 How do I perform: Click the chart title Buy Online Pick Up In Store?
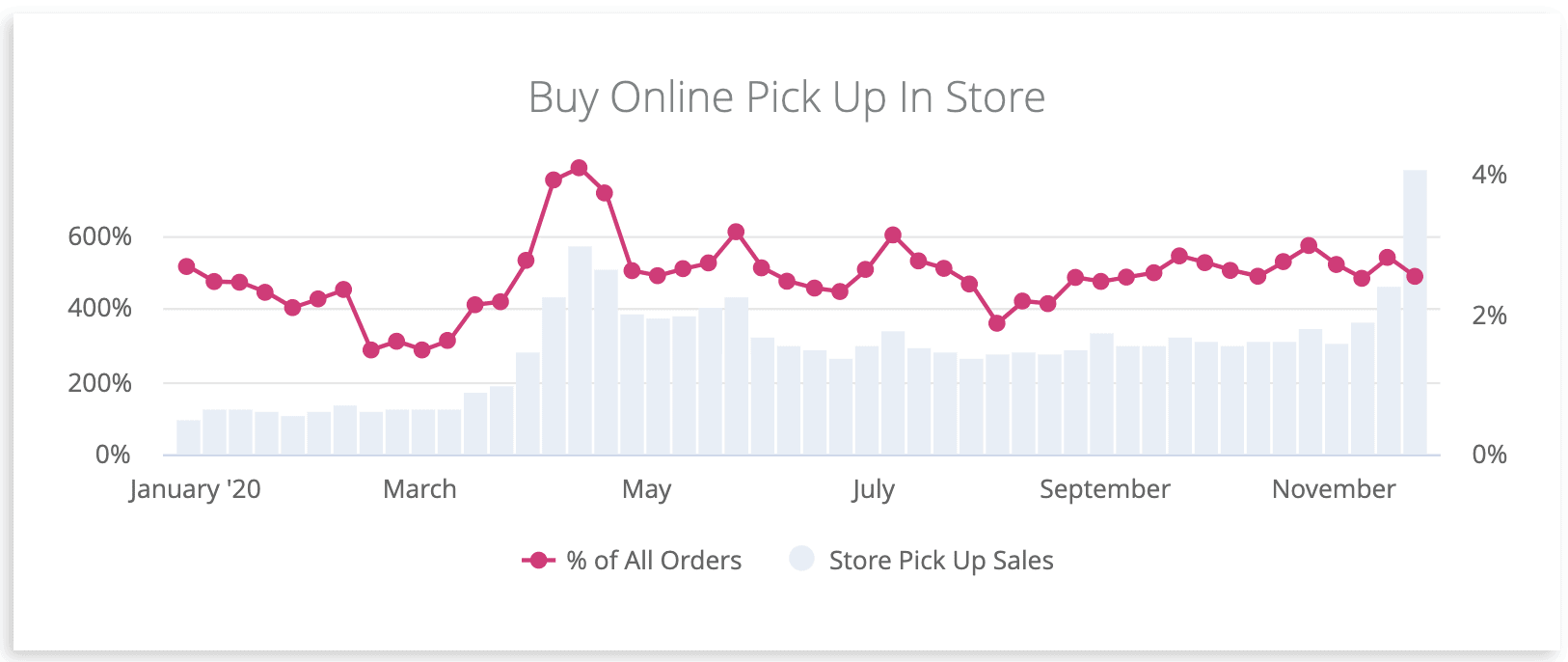pyautogui.click(x=787, y=97)
